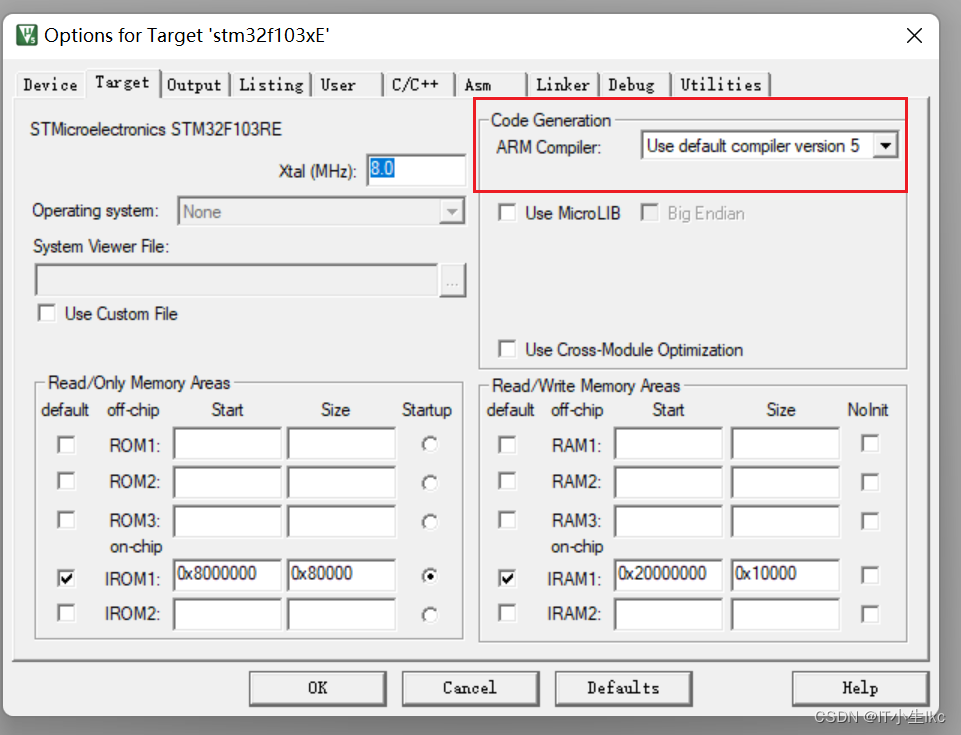961x735 pixels.
Task: Open the Device tab
Action: (48, 84)
